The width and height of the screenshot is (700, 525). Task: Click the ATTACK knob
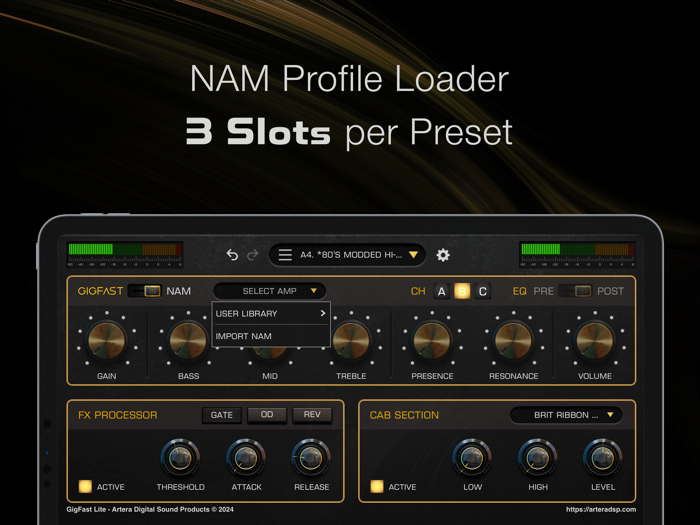coord(246,458)
